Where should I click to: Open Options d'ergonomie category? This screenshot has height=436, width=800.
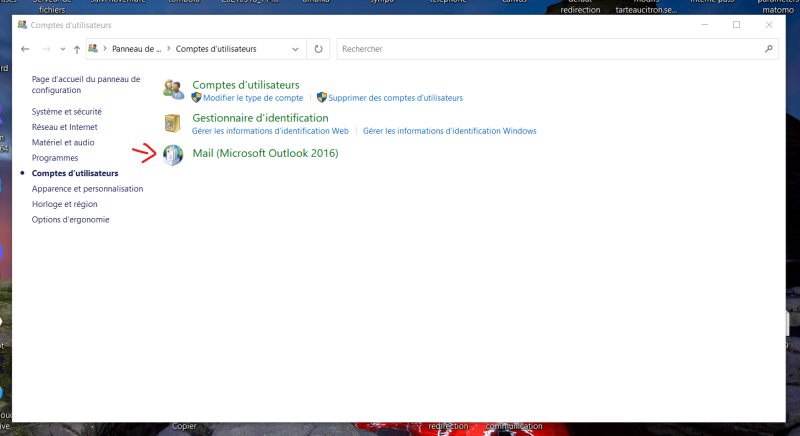(70, 220)
